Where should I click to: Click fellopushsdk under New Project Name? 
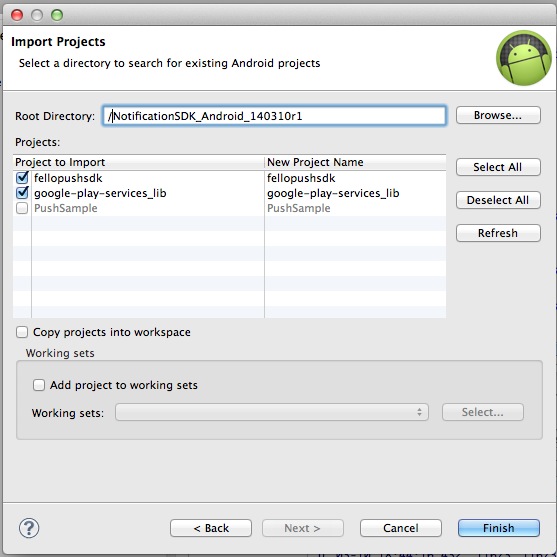coord(301,178)
